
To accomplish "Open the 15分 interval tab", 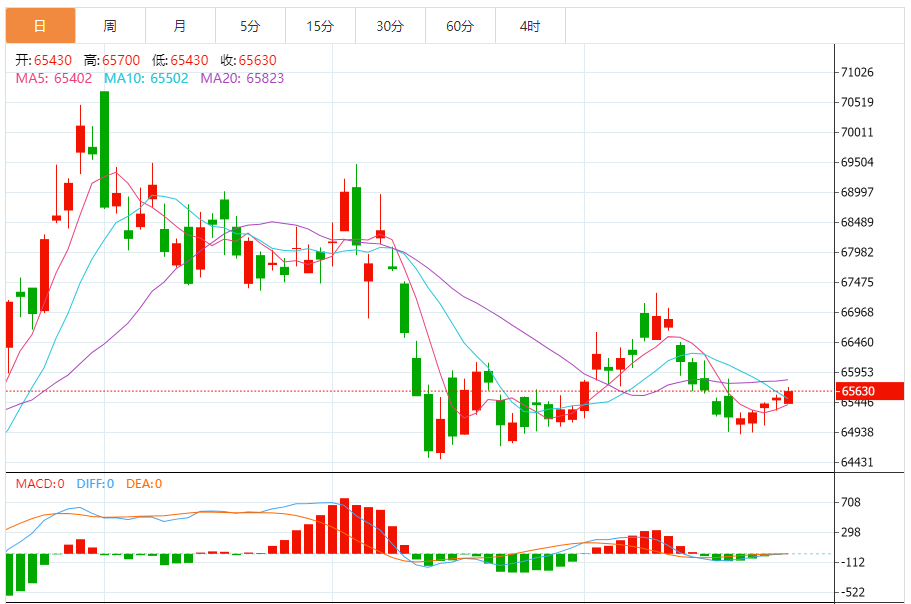I will (x=320, y=26).
